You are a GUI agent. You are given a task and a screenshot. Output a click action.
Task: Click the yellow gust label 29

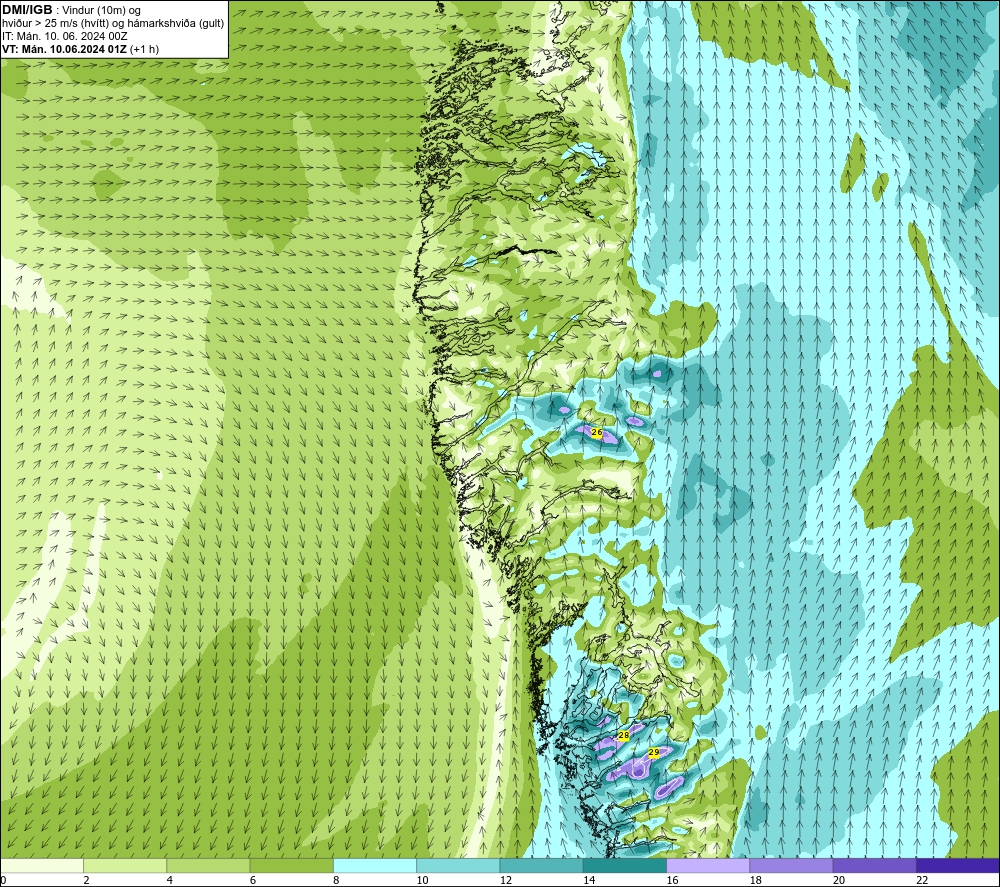point(654,752)
